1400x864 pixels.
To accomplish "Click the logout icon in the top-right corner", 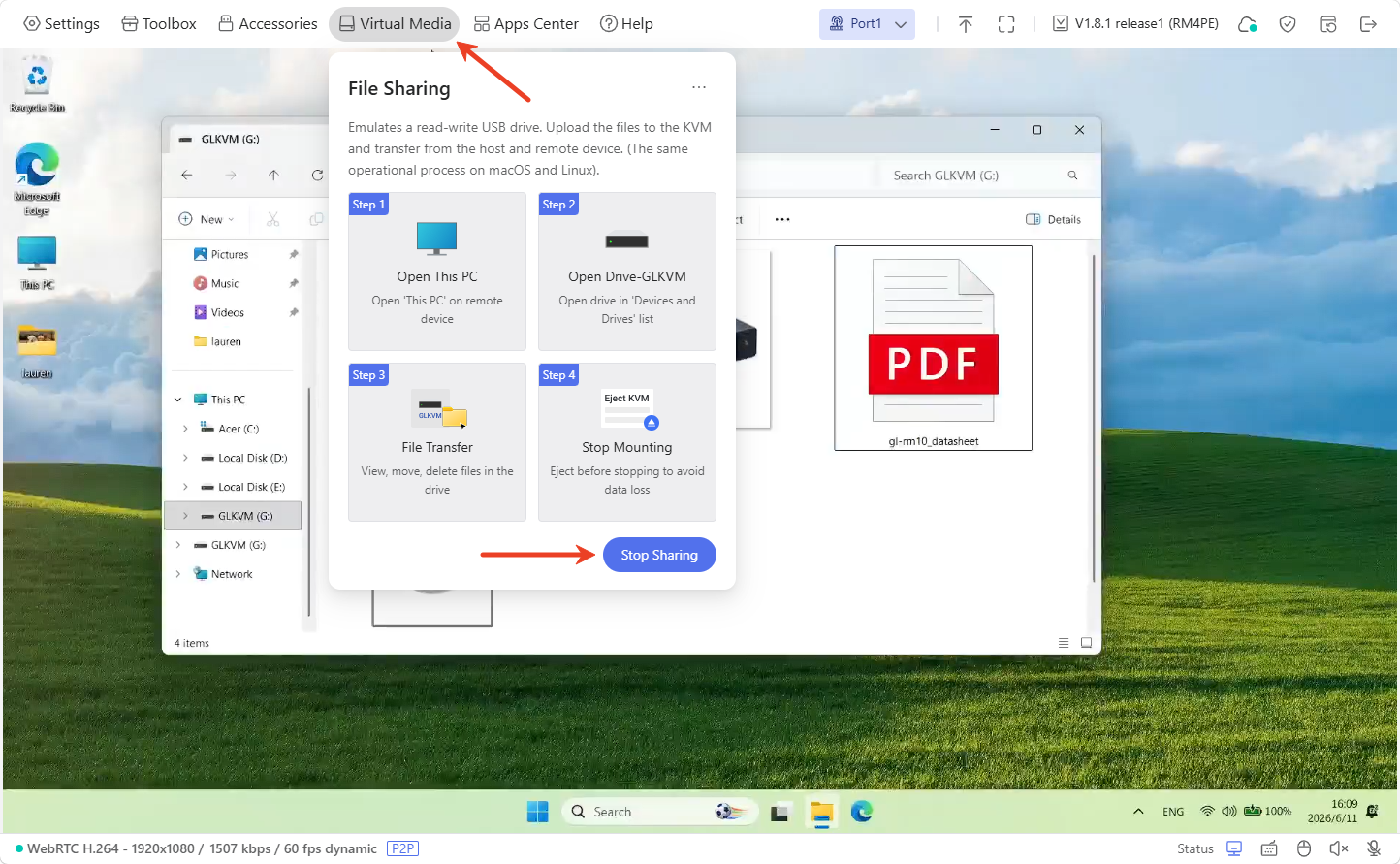I will click(x=1368, y=24).
